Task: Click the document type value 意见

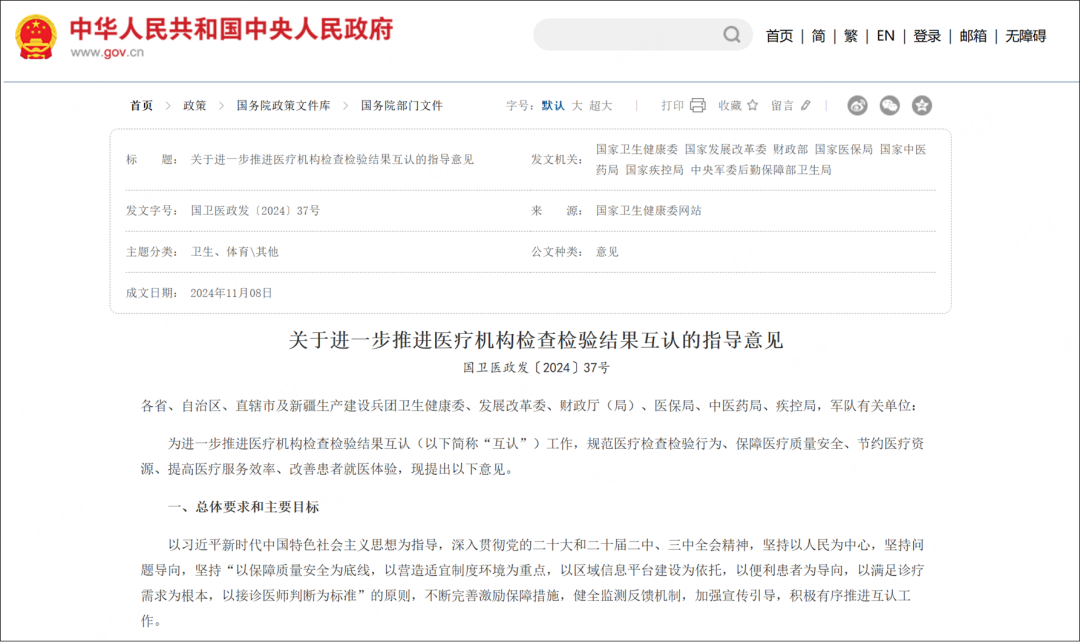Action: tap(607, 252)
